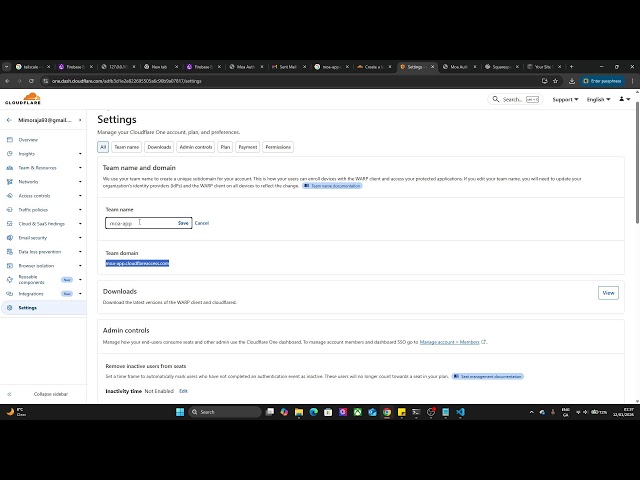
Task: Select the Permissions filter tab
Action: click(x=278, y=147)
